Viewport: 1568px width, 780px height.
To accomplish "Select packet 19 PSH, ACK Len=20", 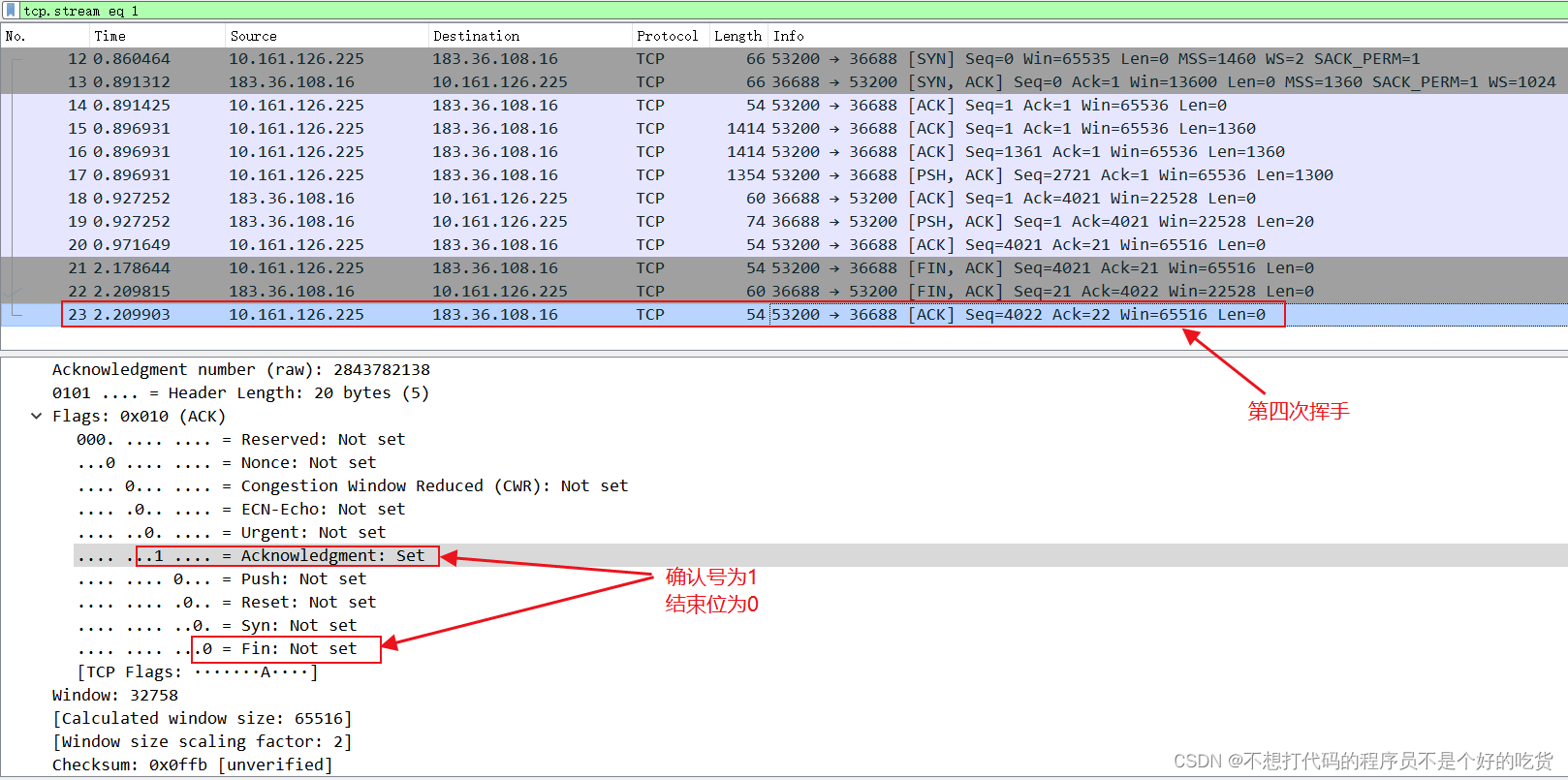I will click(x=784, y=222).
